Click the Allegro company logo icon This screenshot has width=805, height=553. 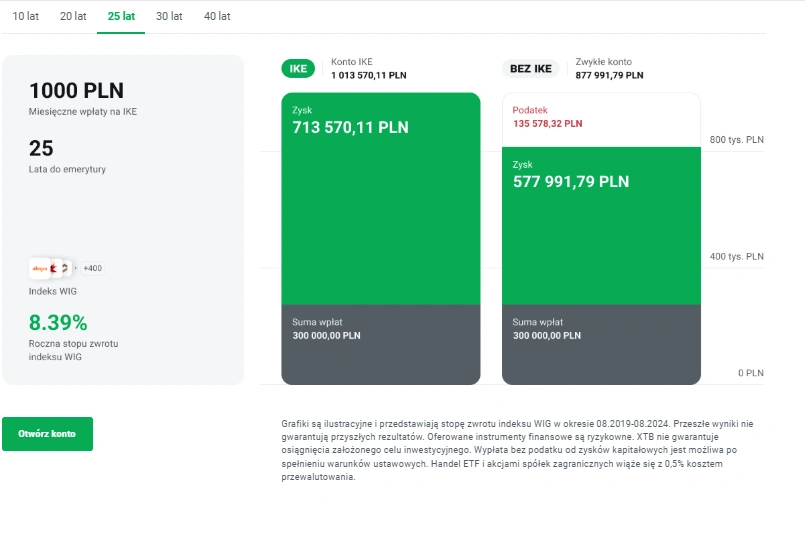[x=39, y=269]
